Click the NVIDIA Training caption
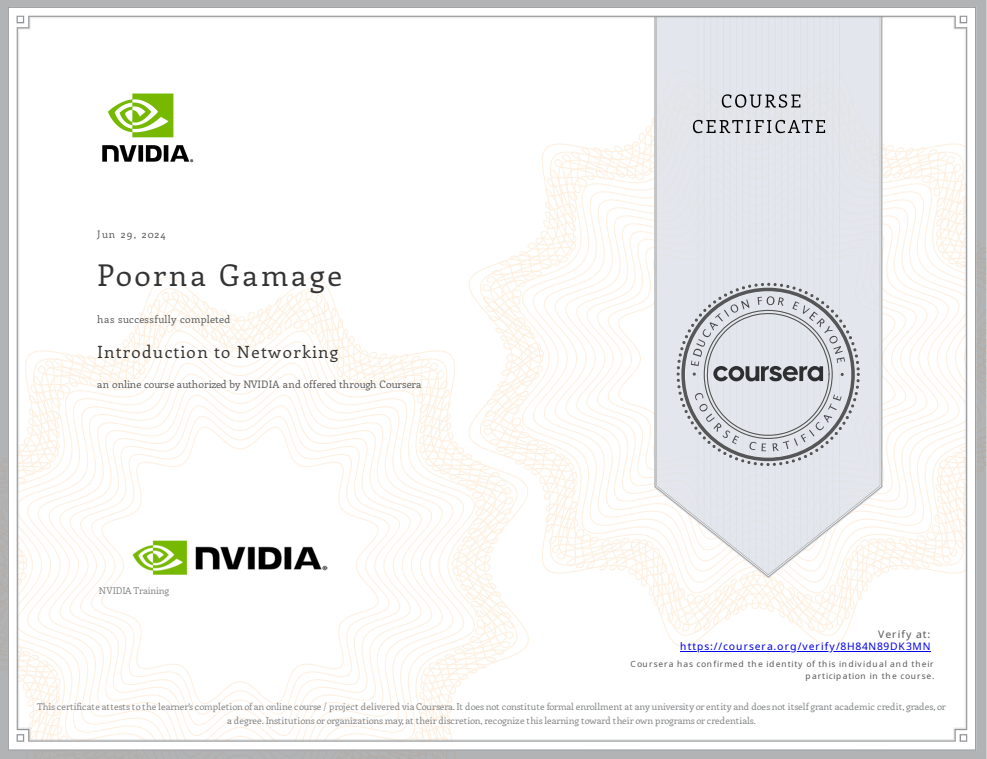Viewport: 987px width, 759px height. coord(133,591)
